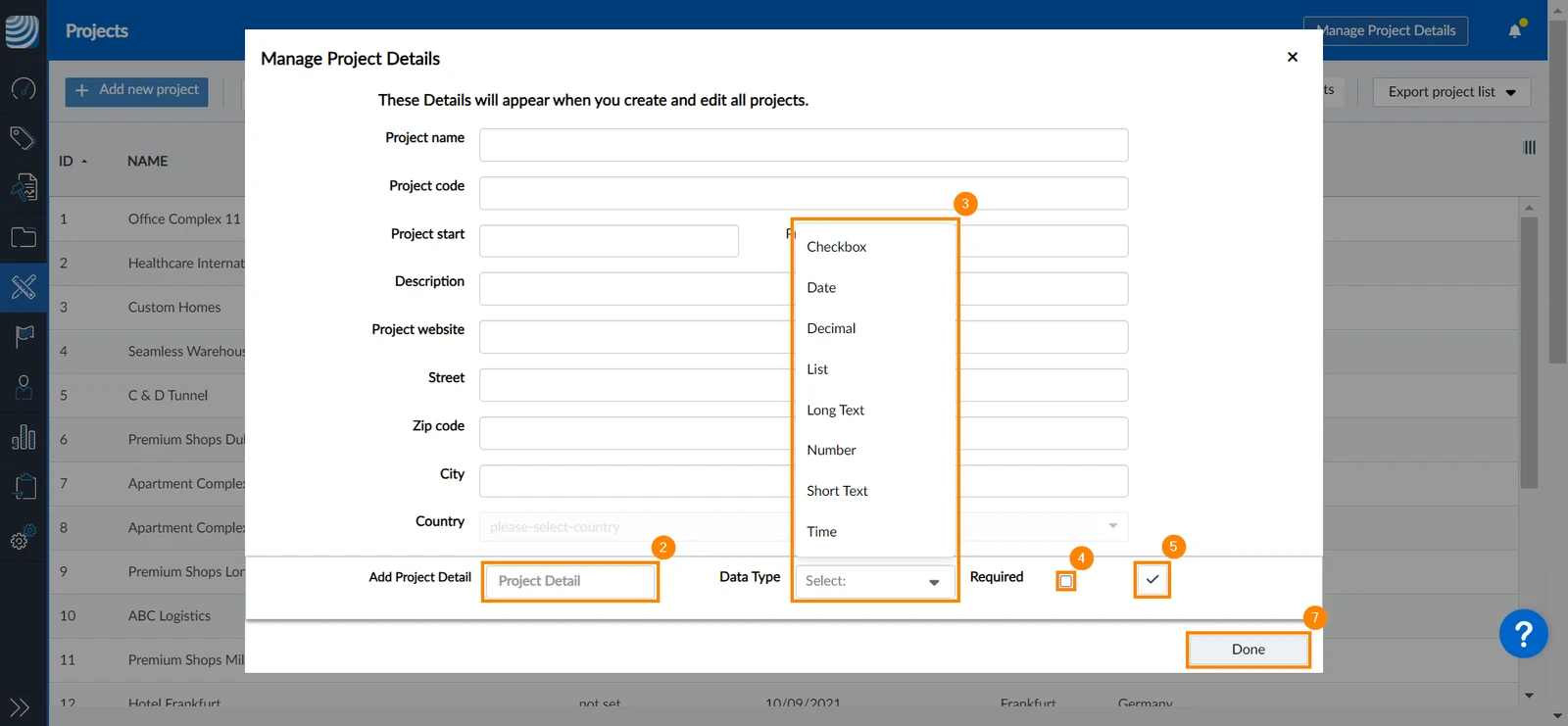
Task: Click the Projects page title
Action: (97, 31)
